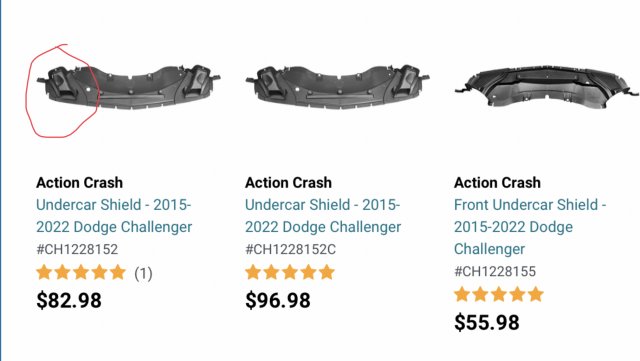The image size is (640, 361).
Task: Click the $82.98 price
Action: coord(69,301)
